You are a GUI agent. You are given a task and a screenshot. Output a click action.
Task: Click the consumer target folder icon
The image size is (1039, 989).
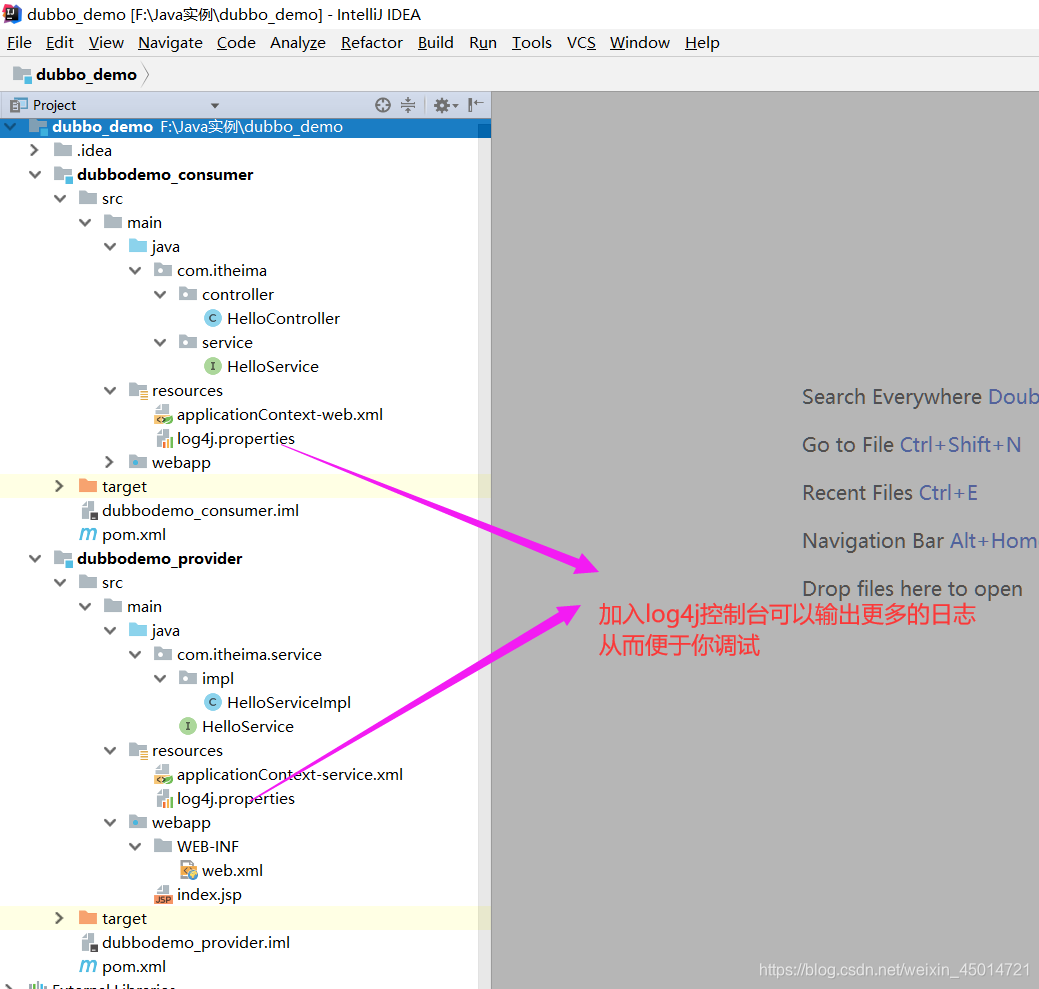point(87,486)
